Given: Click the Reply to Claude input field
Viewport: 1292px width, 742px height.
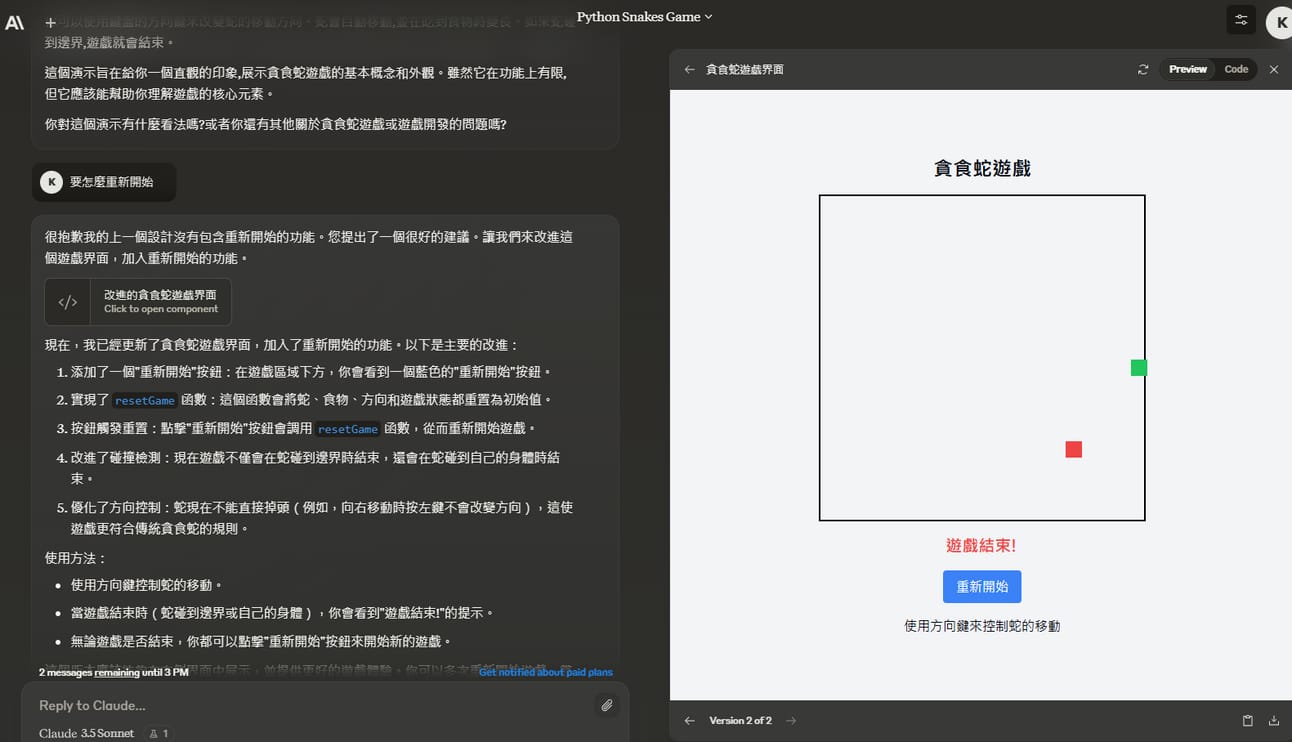Looking at the screenshot, I should pyautogui.click(x=300, y=706).
